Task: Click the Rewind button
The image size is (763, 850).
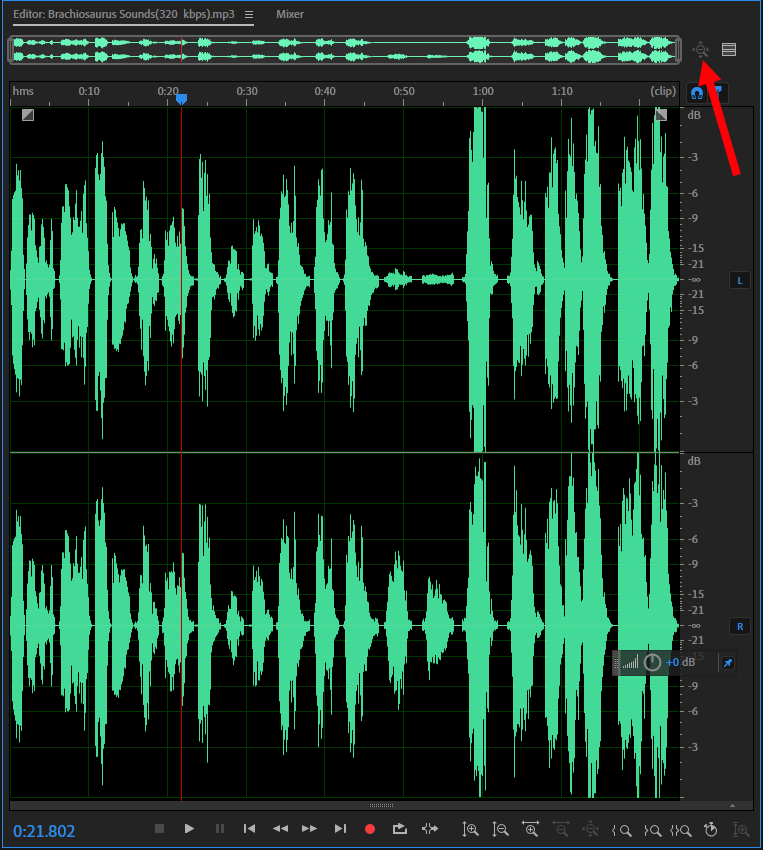Action: [280, 829]
